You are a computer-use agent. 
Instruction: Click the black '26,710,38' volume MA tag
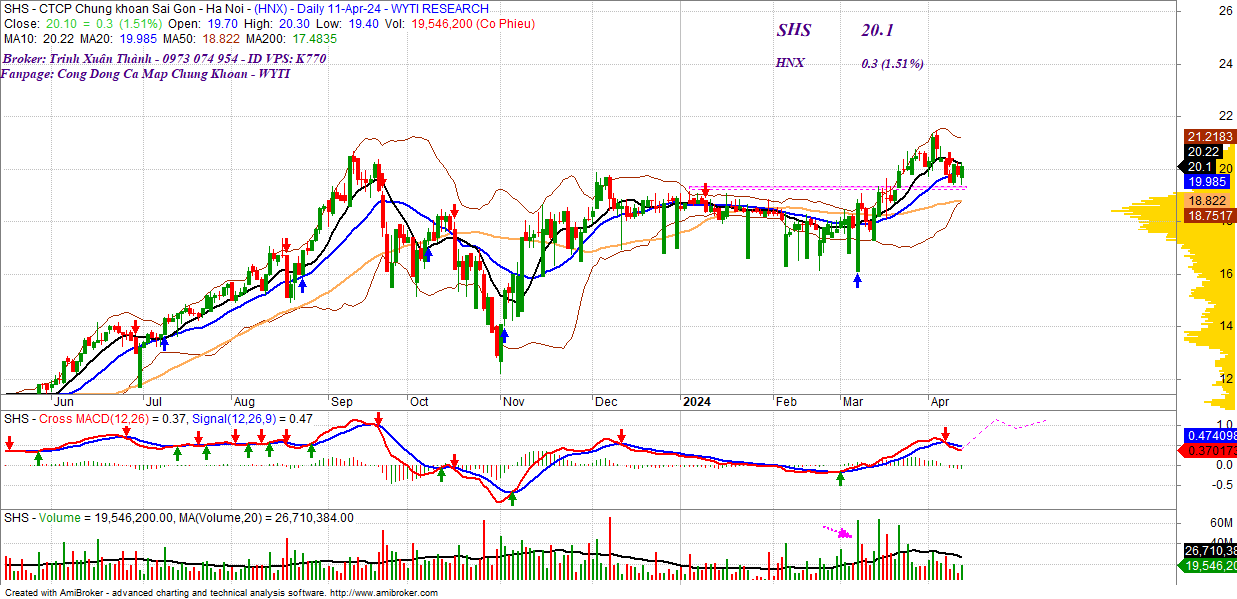1210,551
